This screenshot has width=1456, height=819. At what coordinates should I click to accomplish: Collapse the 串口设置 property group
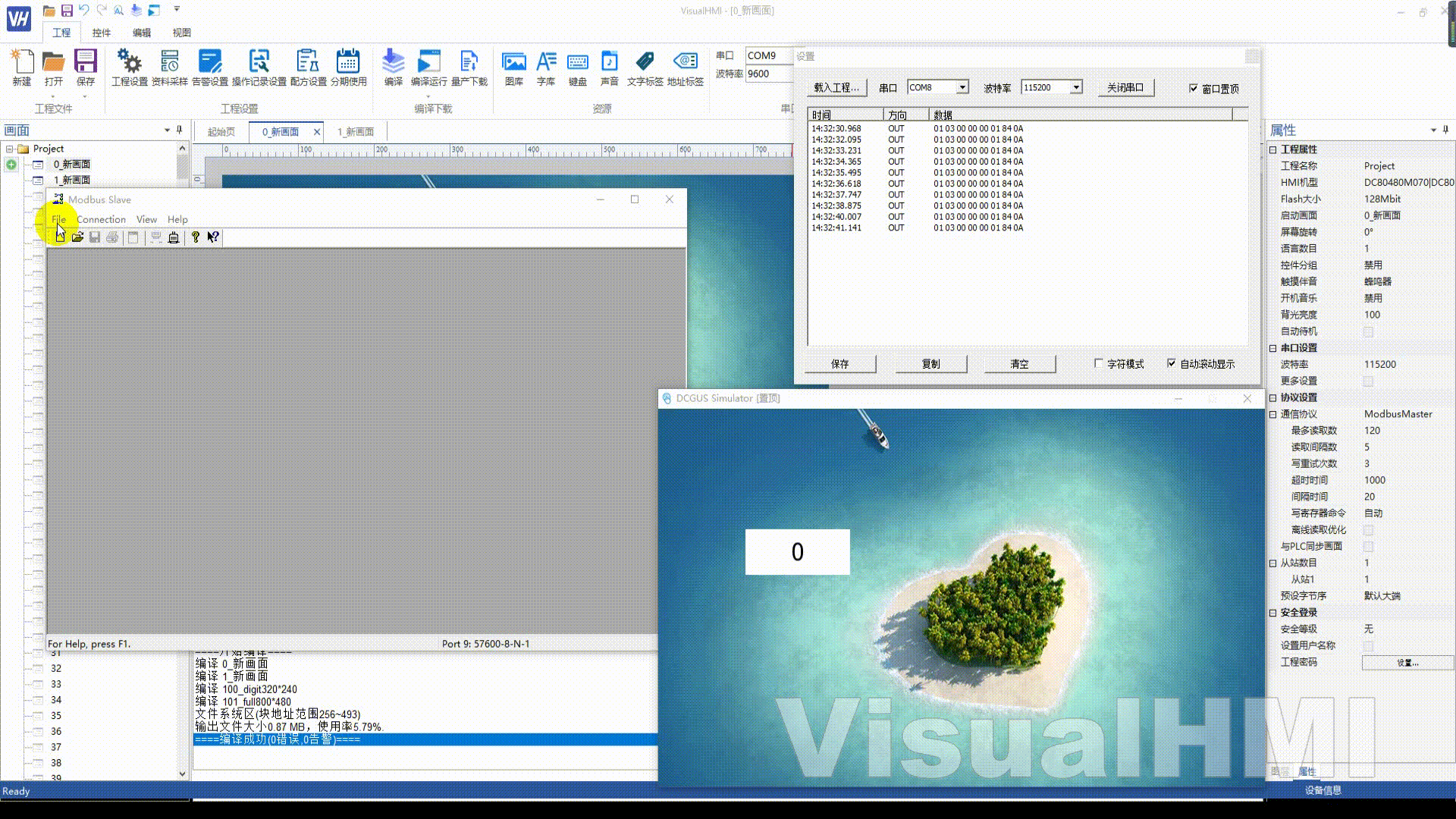(x=1273, y=348)
